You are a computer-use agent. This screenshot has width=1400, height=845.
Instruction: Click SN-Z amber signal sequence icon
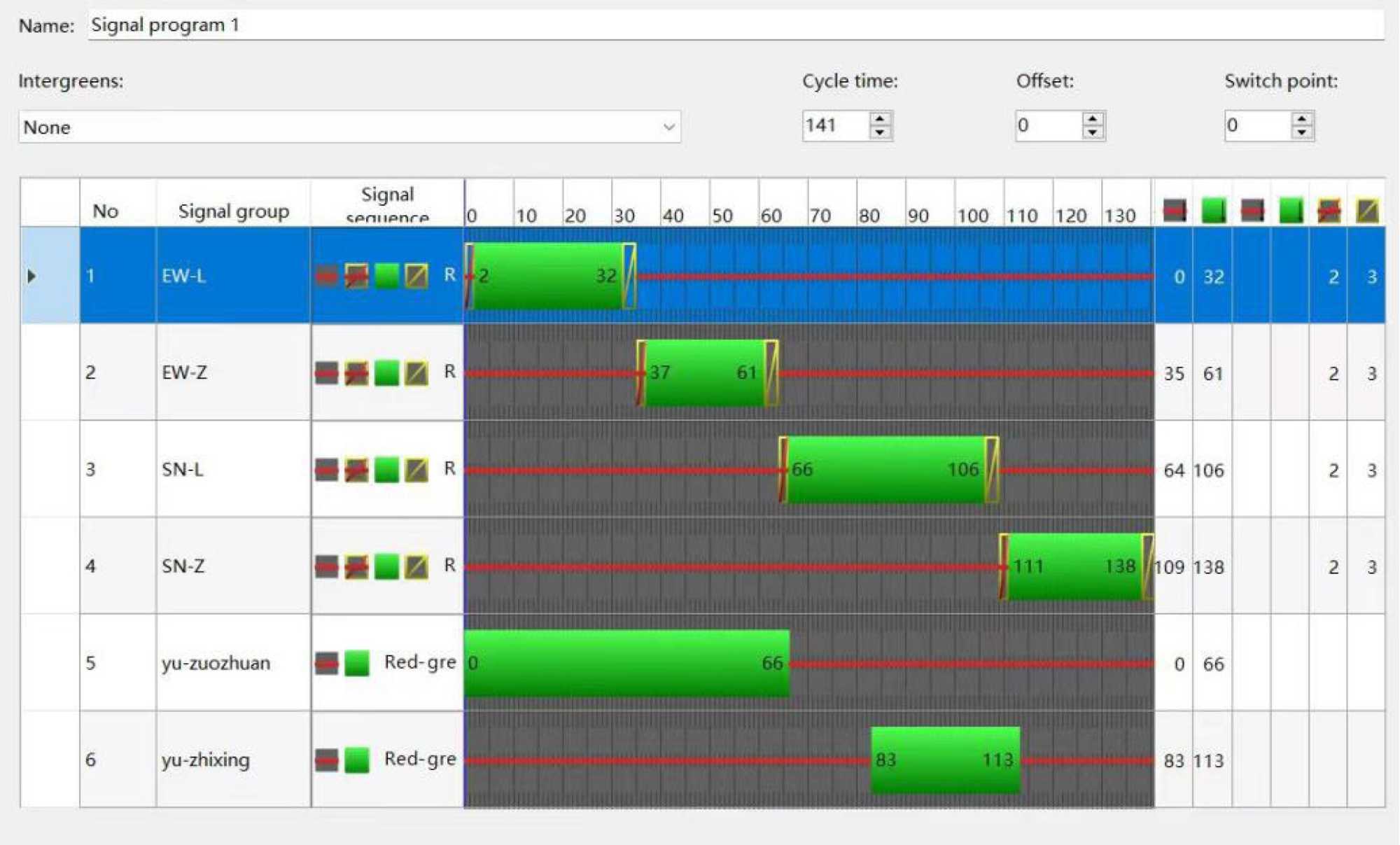(x=416, y=566)
